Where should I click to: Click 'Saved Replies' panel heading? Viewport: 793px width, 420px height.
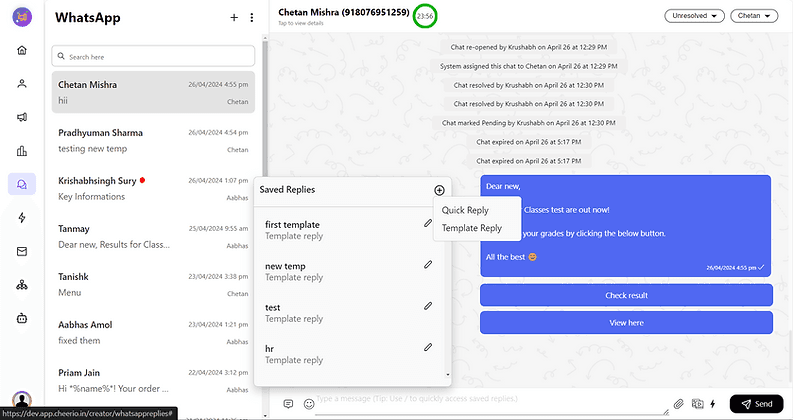tap(287, 190)
